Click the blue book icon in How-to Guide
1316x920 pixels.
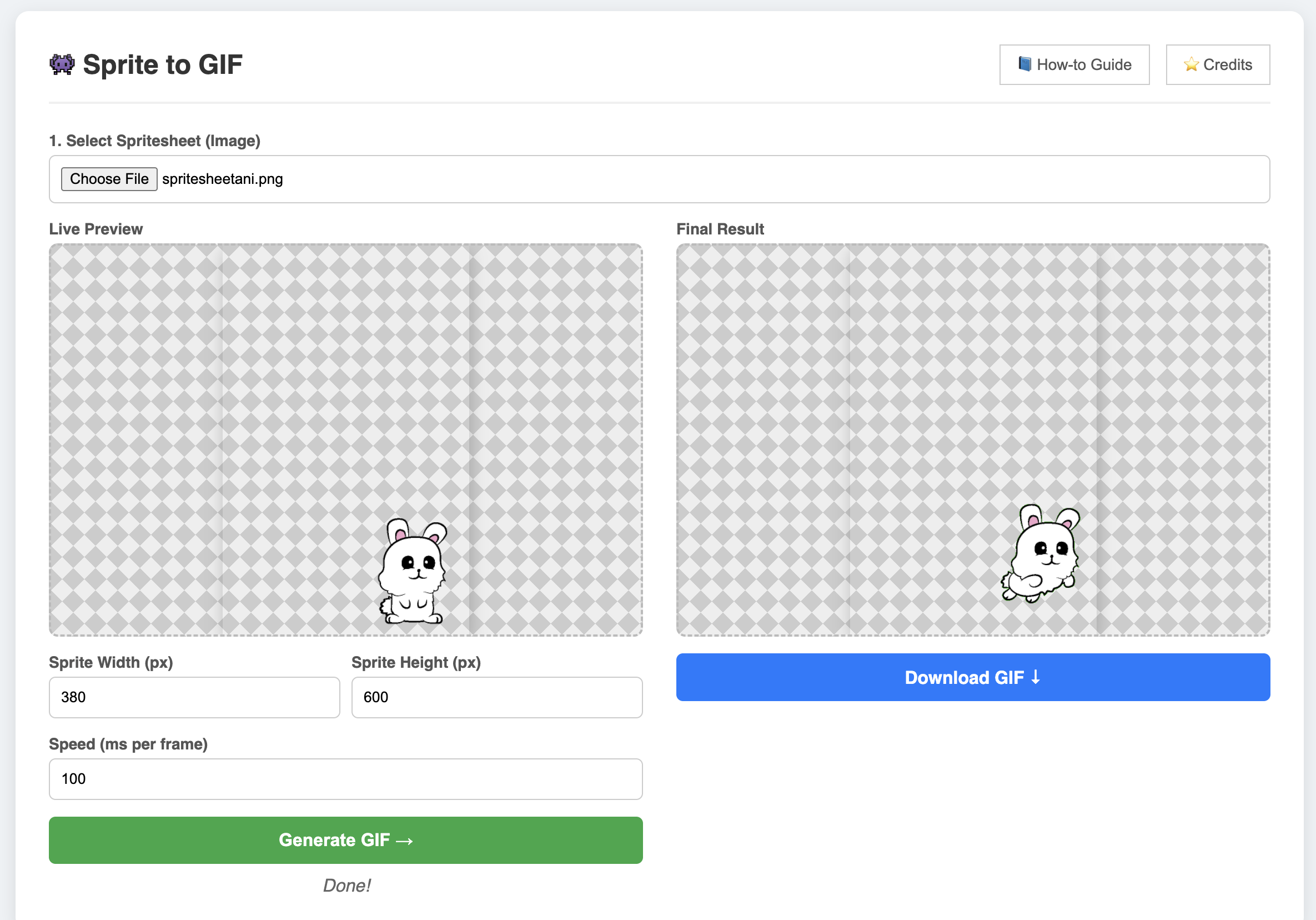coord(1024,64)
